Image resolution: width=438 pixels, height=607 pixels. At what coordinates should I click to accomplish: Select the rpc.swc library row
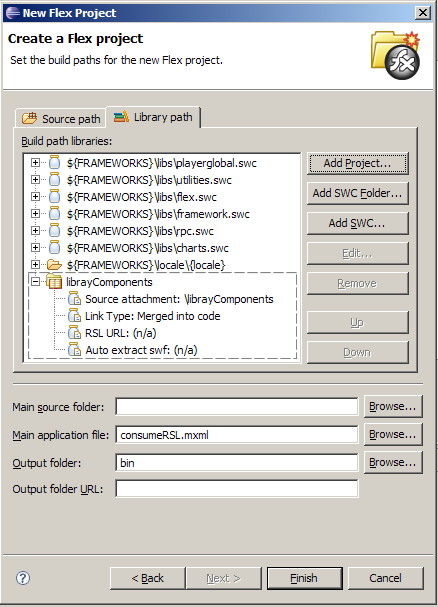(x=140, y=231)
